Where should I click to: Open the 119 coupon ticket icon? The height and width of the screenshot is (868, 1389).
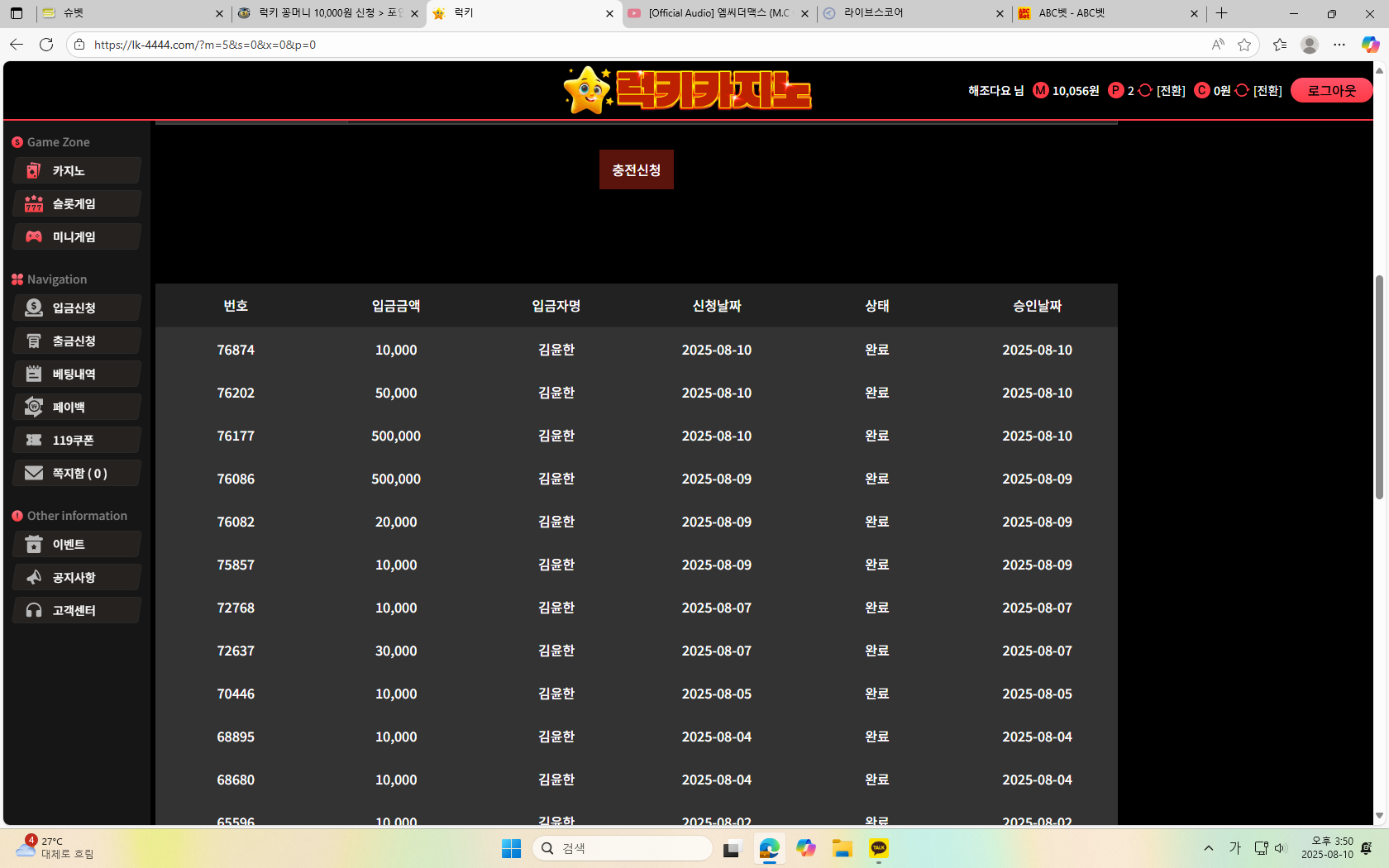[34, 441]
